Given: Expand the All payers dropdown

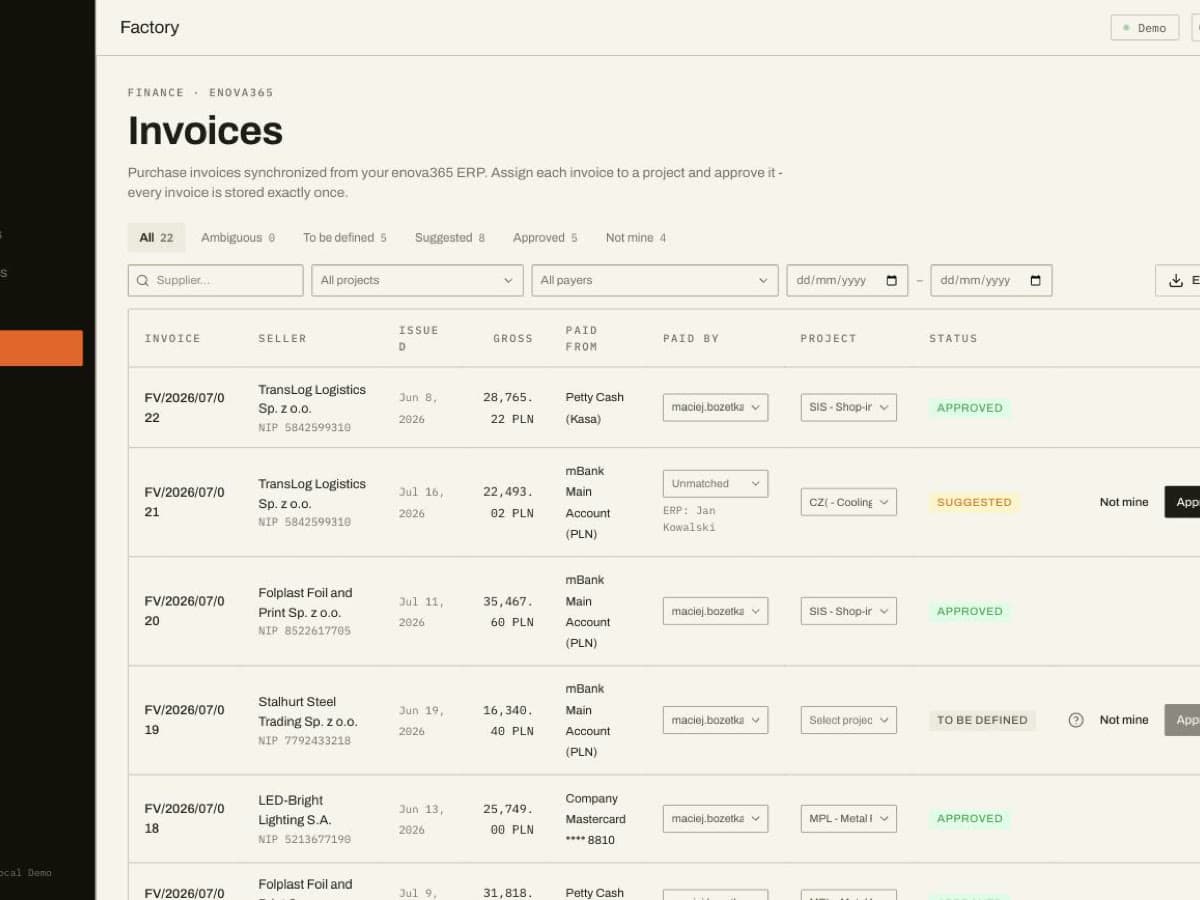Looking at the screenshot, I should (x=655, y=281).
